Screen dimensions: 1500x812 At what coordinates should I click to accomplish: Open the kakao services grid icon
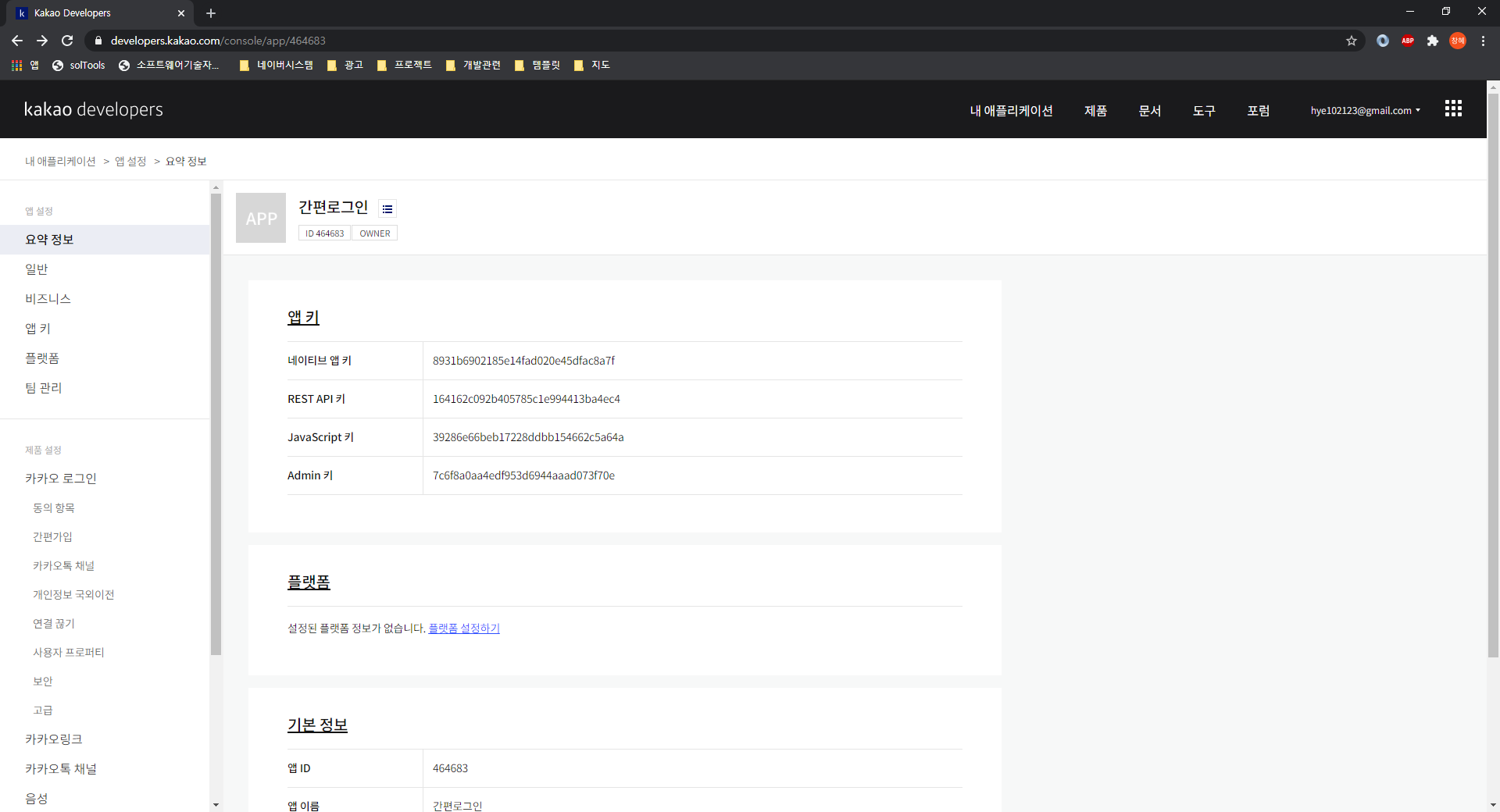tap(1453, 109)
